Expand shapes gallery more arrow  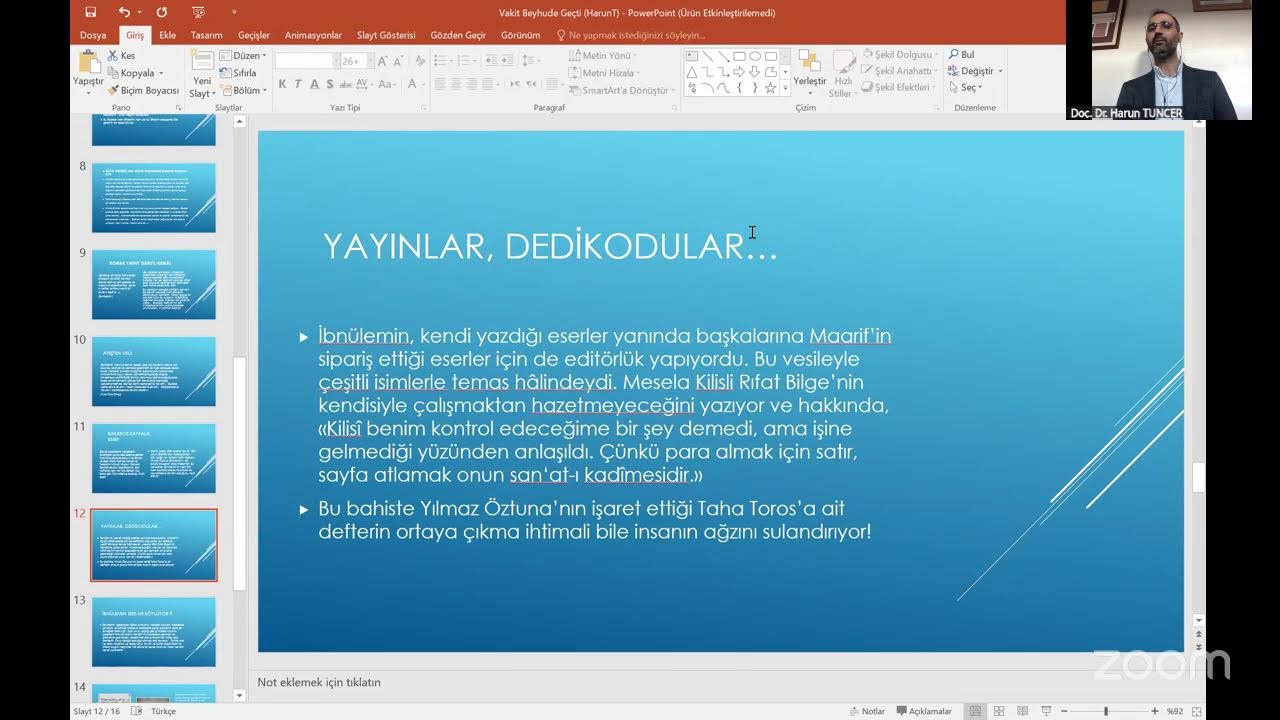(785, 88)
